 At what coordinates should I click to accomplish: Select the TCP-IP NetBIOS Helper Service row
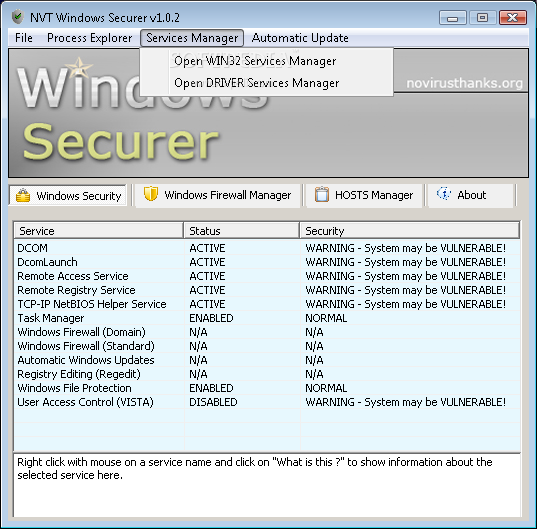[267, 304]
